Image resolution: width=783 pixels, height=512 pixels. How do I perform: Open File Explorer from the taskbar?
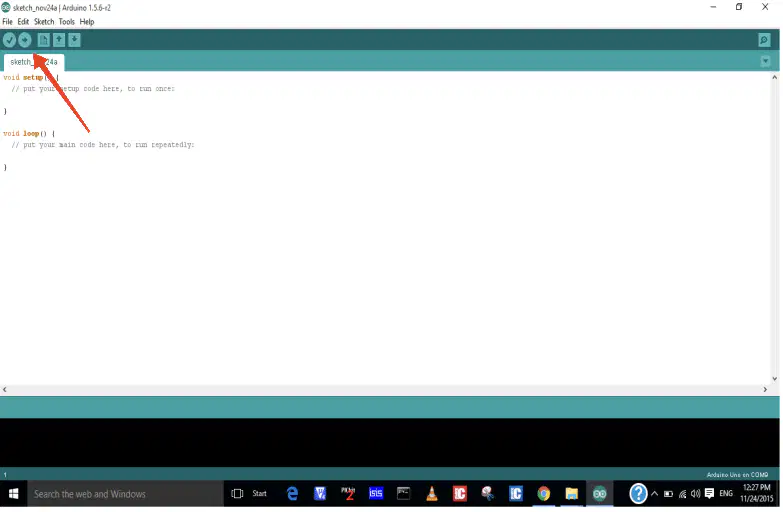(572, 494)
